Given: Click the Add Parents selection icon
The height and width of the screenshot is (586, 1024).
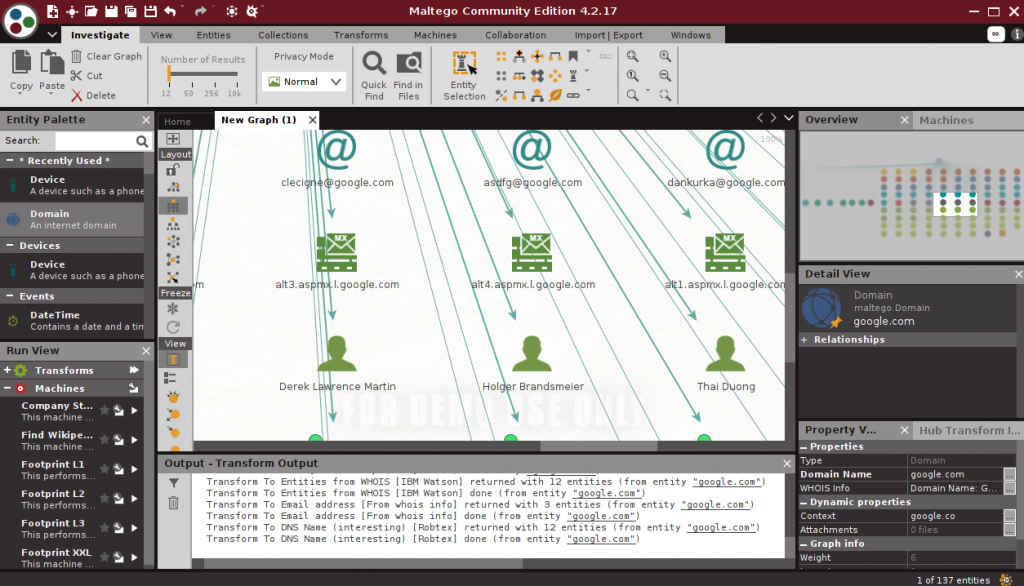Looking at the screenshot, I should [x=519, y=56].
